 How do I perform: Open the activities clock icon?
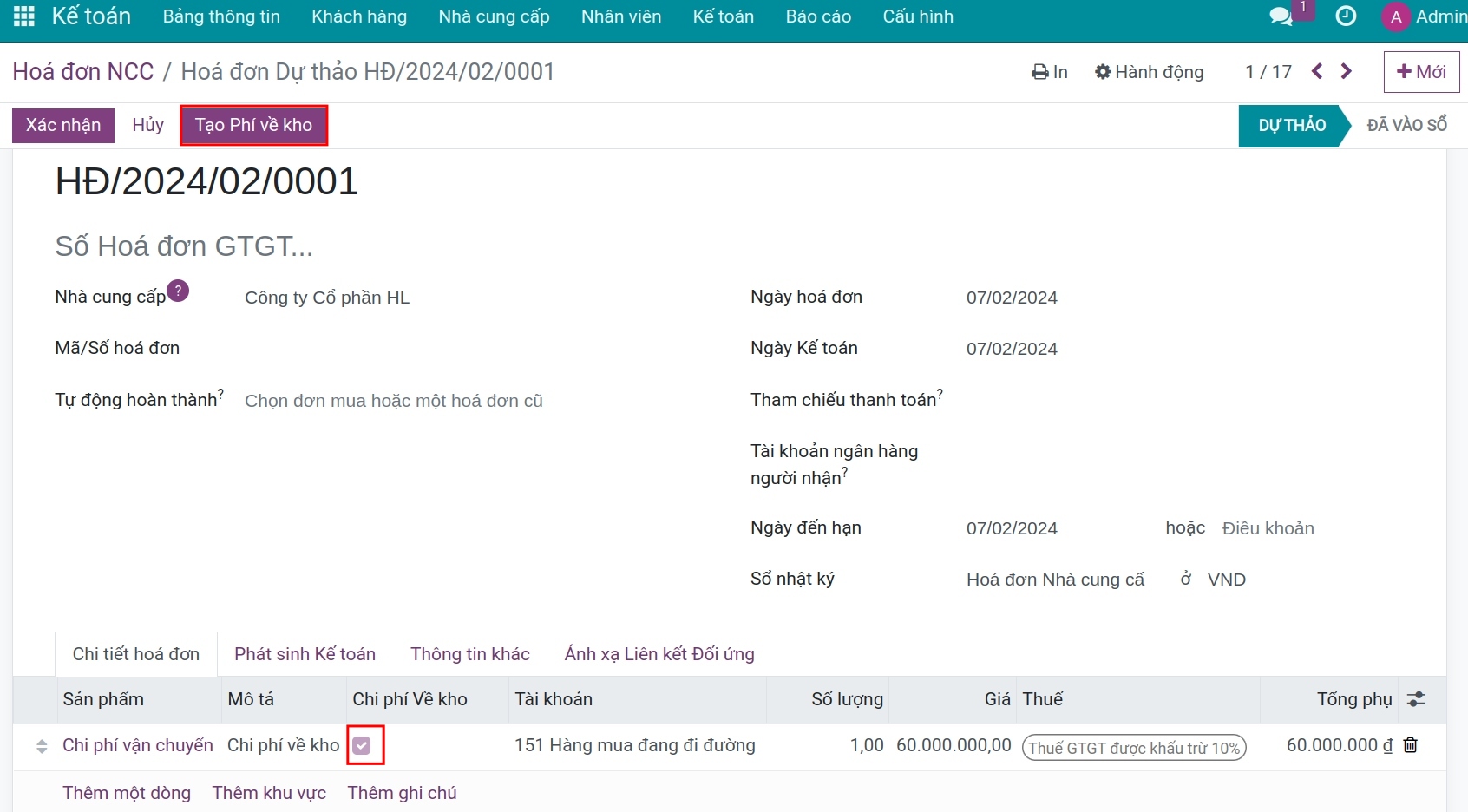pyautogui.click(x=1346, y=16)
